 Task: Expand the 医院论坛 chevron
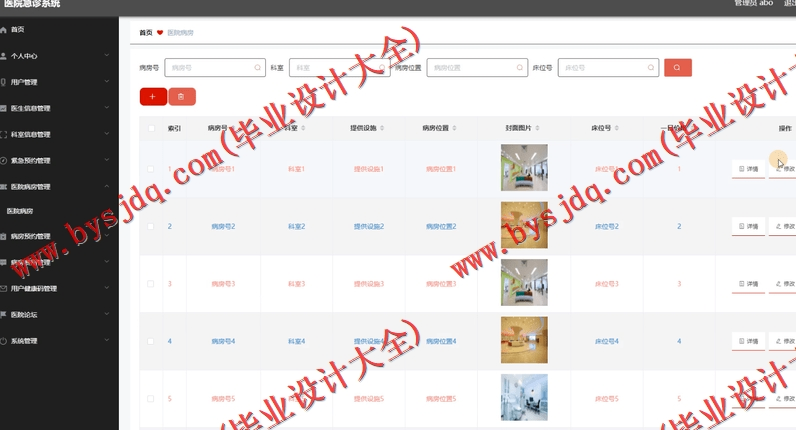[107, 314]
